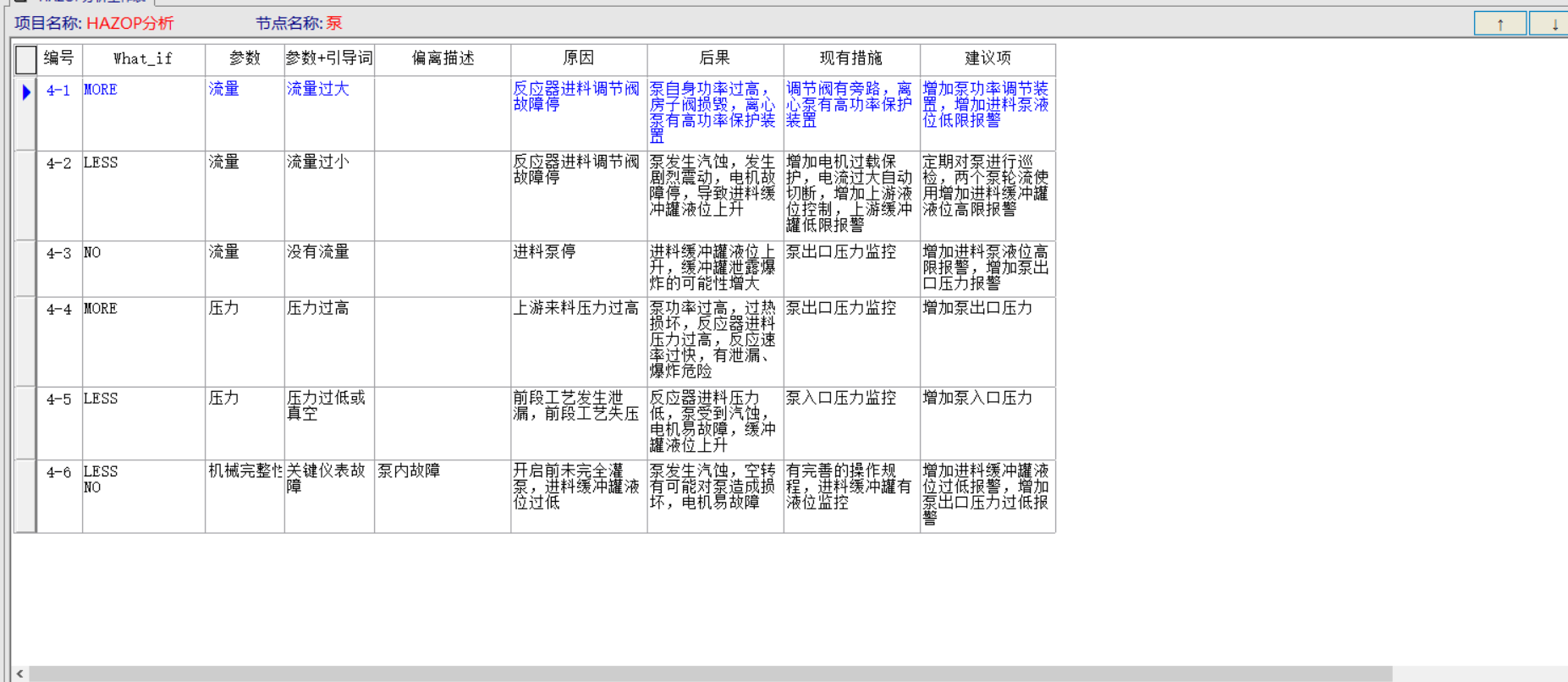The height and width of the screenshot is (682, 1568).
Task: Select row number 4-2 cell
Action: point(59,195)
